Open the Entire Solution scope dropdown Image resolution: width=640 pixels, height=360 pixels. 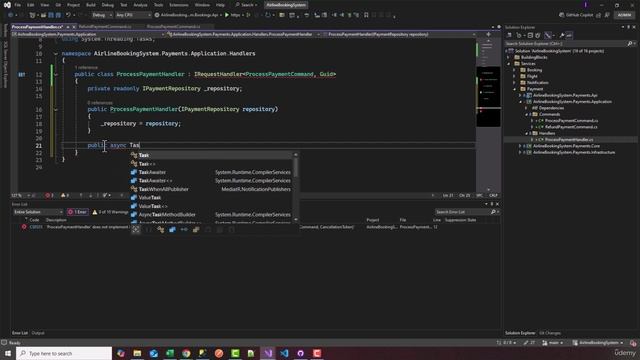pos(38,212)
